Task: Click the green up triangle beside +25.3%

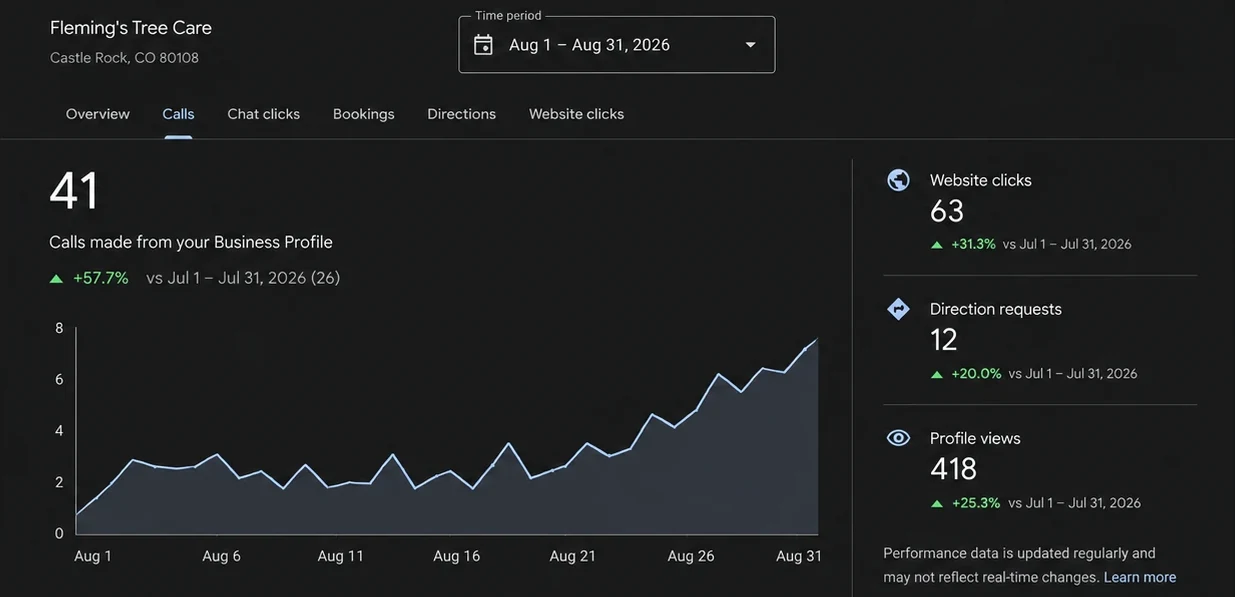Action: click(x=937, y=503)
